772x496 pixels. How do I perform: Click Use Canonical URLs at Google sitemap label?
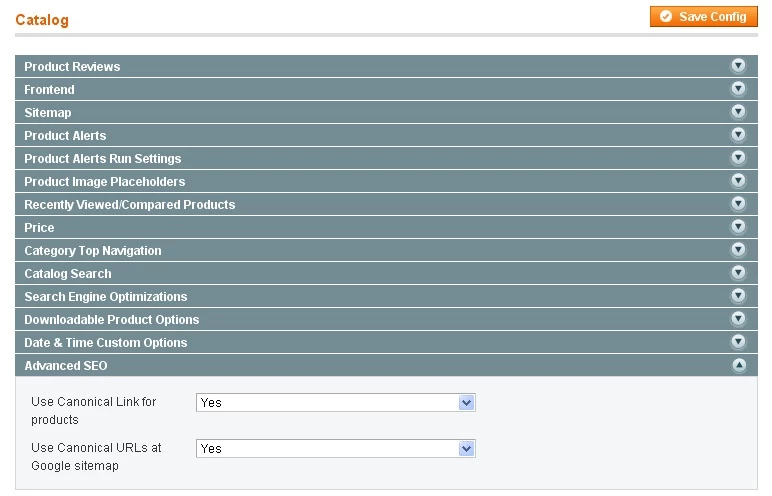(x=96, y=456)
